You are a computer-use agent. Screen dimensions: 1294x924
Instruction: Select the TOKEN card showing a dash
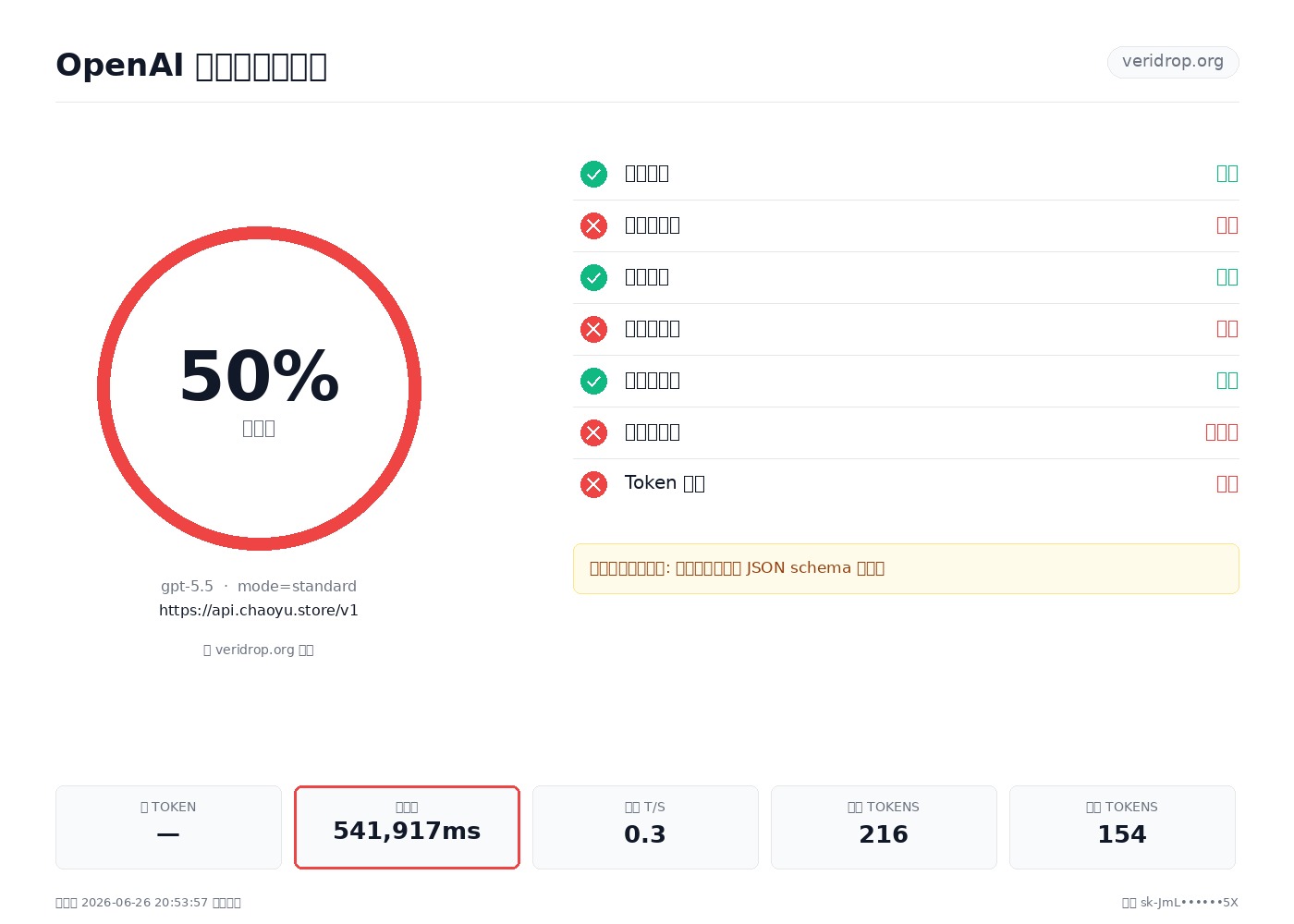click(168, 827)
